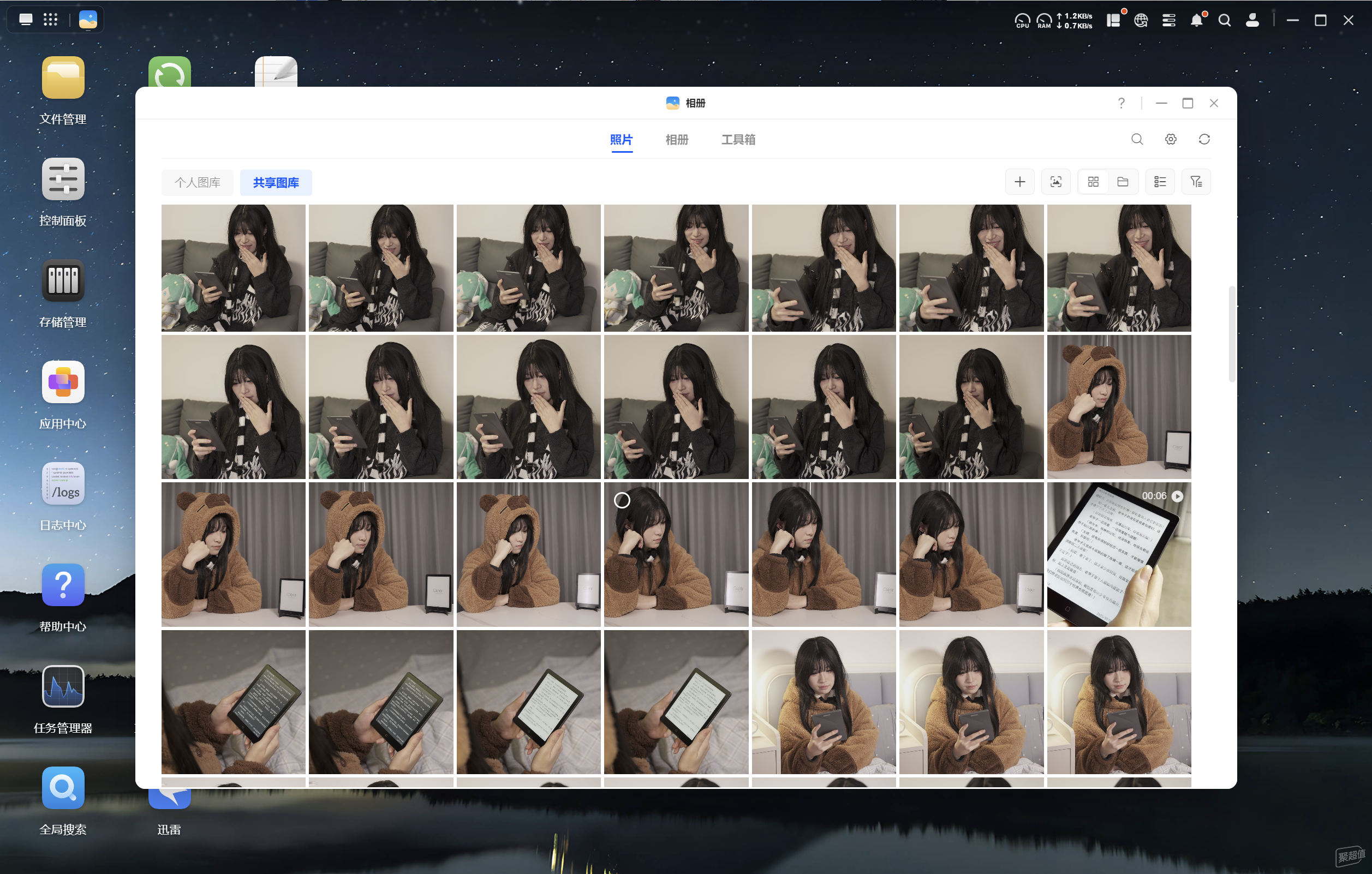Click the show desktop icon in top bar

(26, 20)
